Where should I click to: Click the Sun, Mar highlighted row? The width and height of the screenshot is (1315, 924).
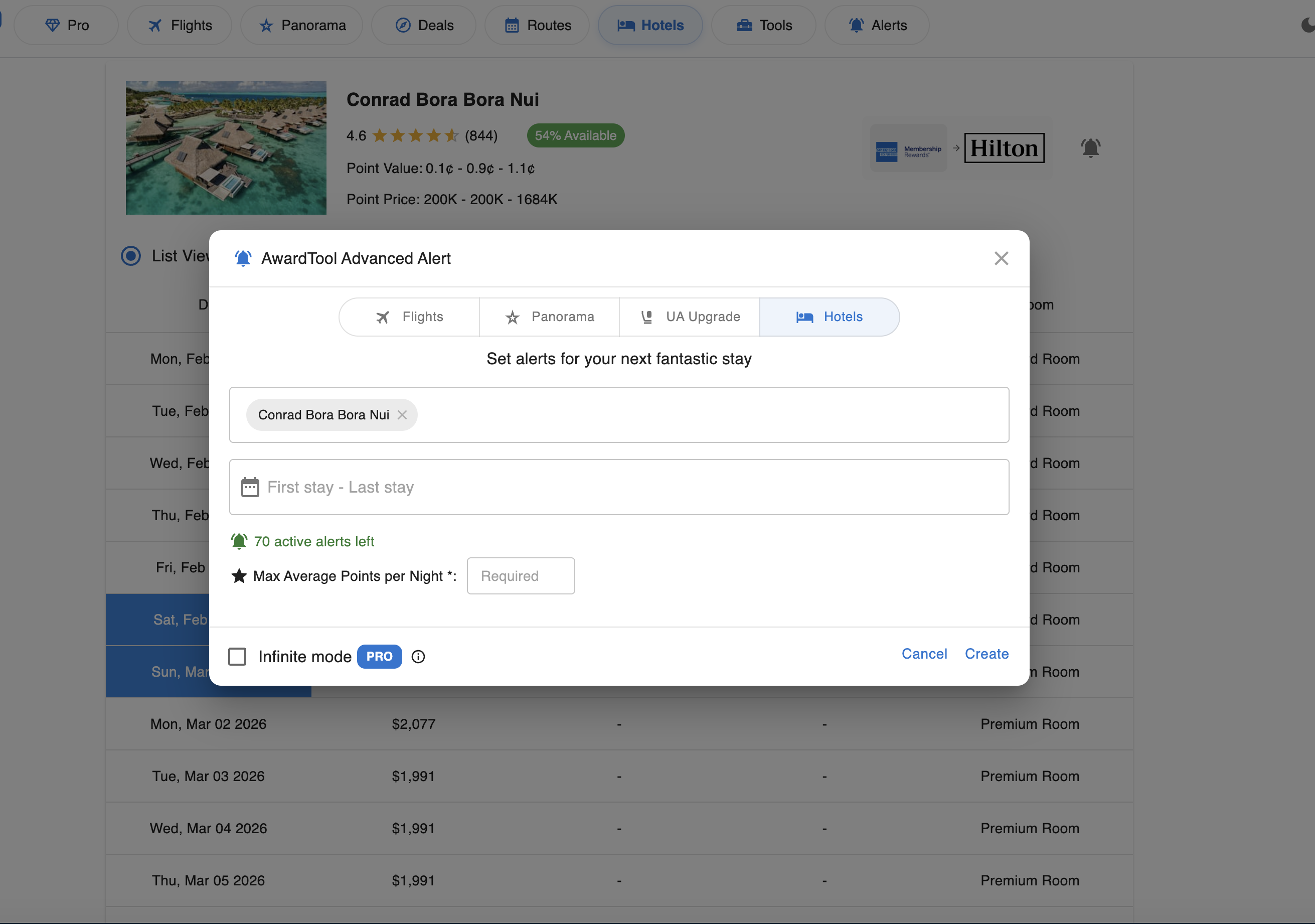157,672
